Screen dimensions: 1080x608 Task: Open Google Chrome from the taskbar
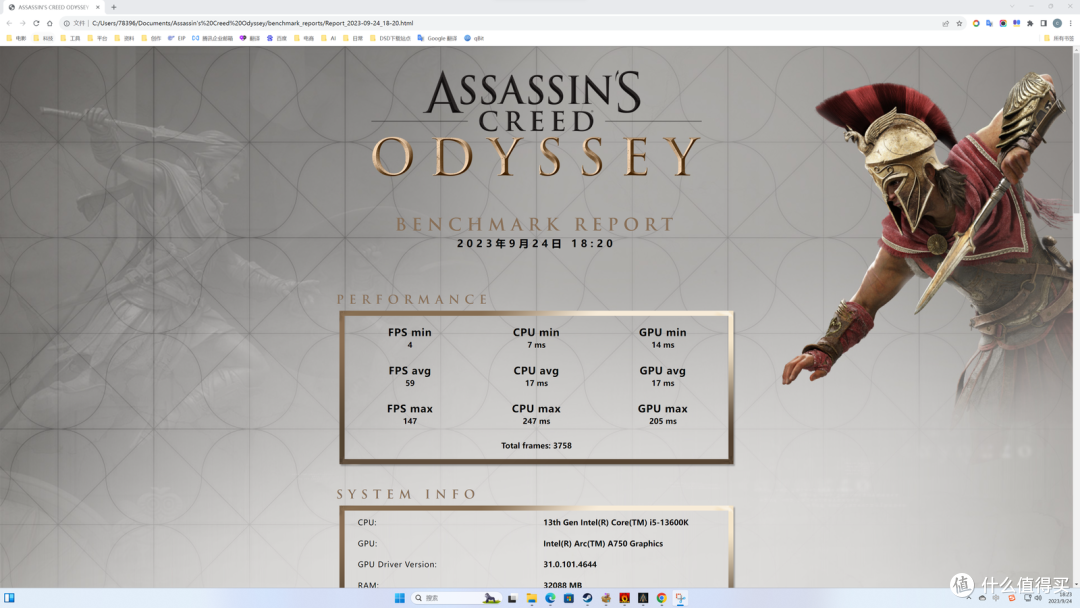pos(661,598)
